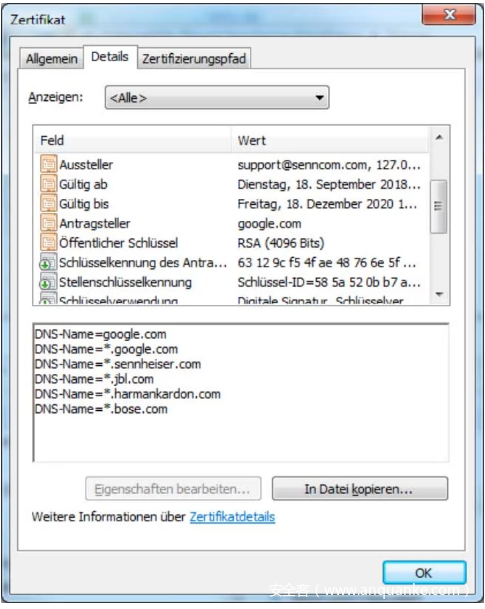Click inside the DNS-Name details text box
The image size is (485, 609).
click(241, 393)
